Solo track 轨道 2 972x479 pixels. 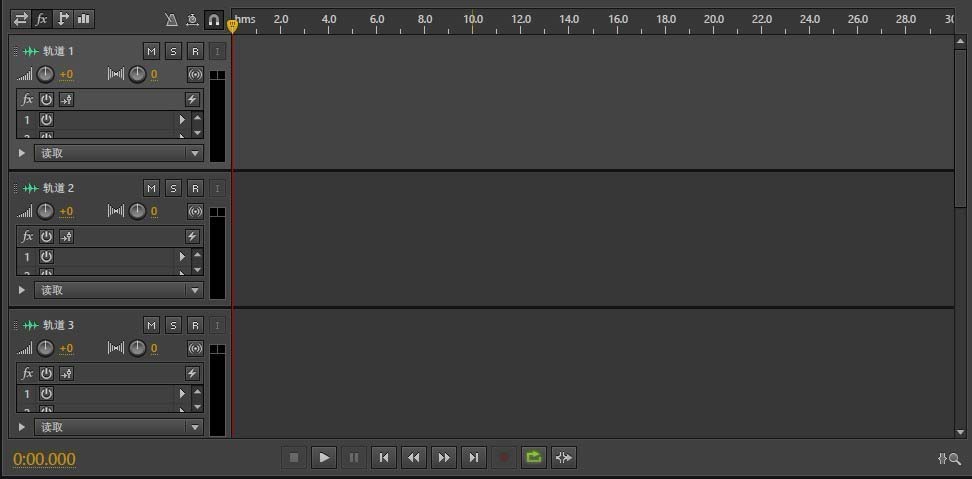pyautogui.click(x=173, y=188)
